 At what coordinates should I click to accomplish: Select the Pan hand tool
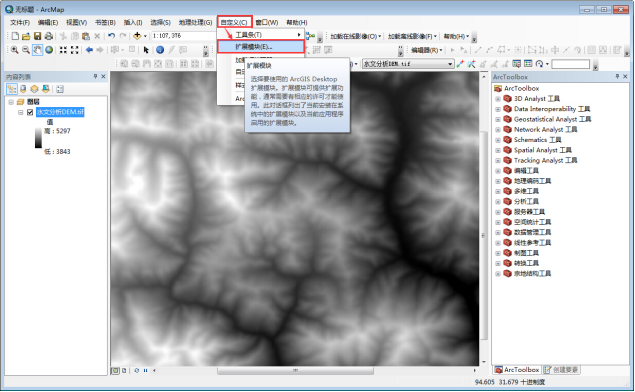click(37, 50)
